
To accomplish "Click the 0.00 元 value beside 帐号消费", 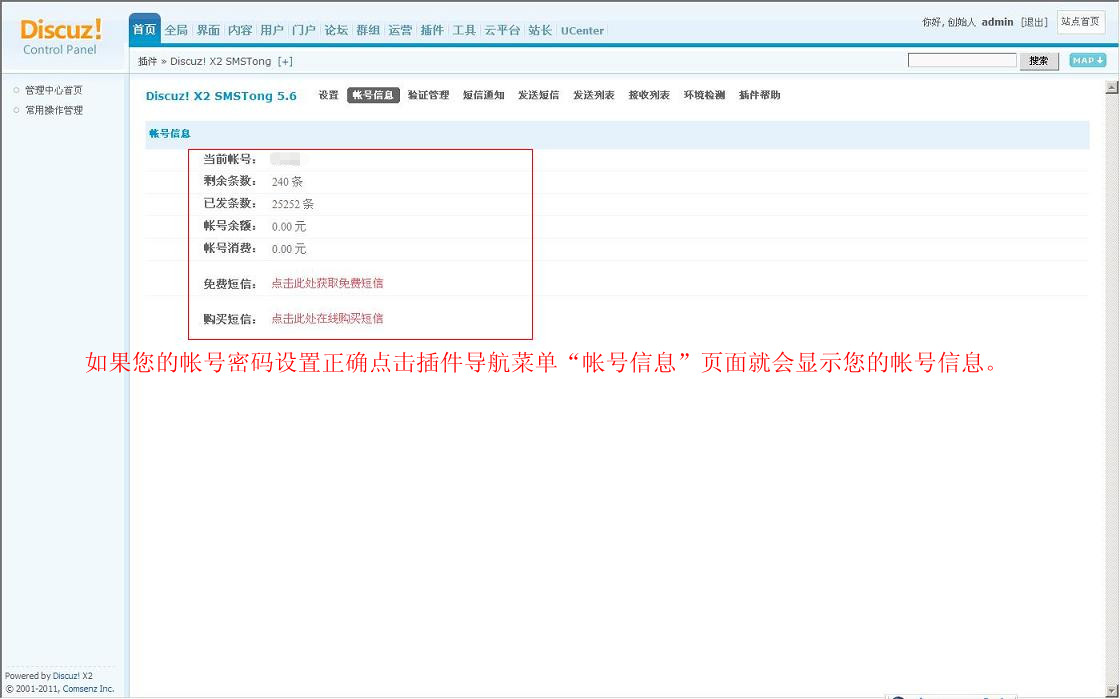I will pos(289,249).
